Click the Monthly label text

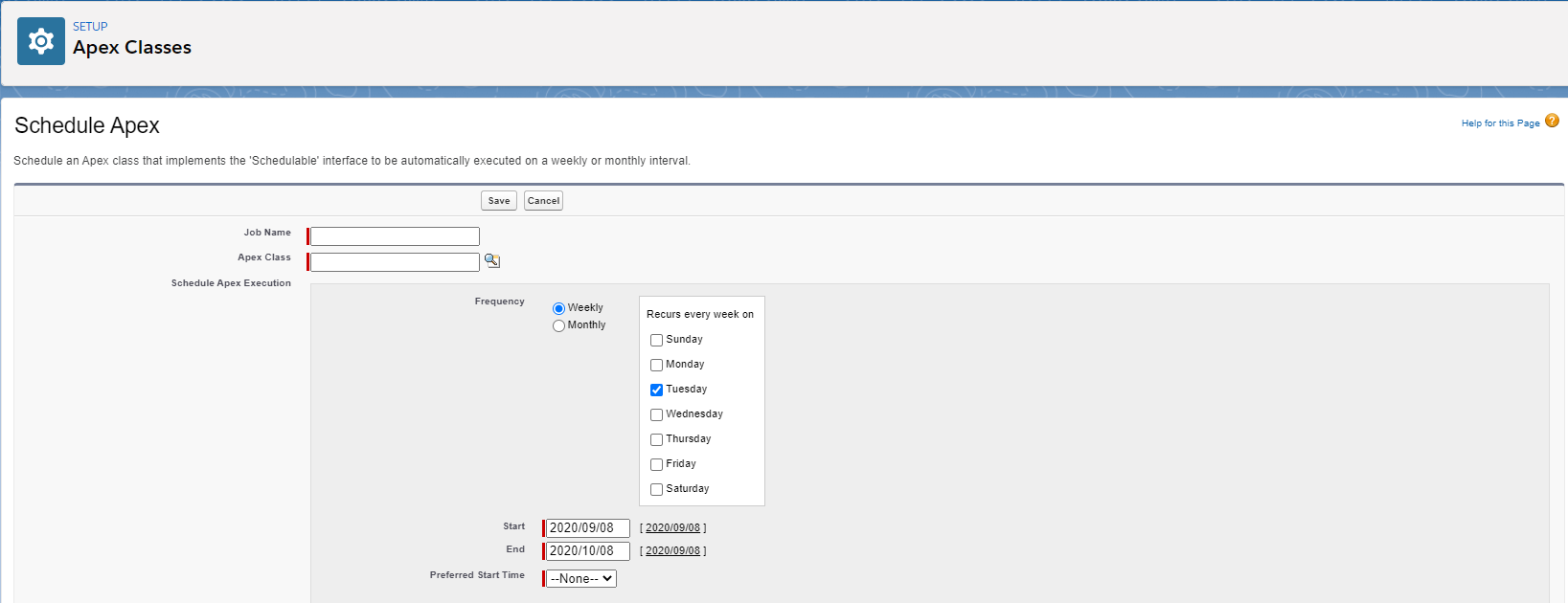[x=586, y=324]
